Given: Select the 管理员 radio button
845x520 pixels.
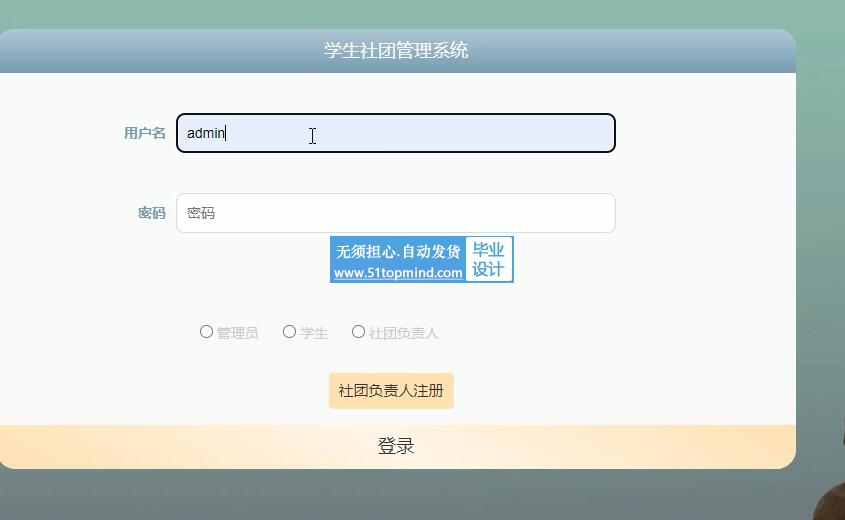Looking at the screenshot, I should click(x=206, y=331).
